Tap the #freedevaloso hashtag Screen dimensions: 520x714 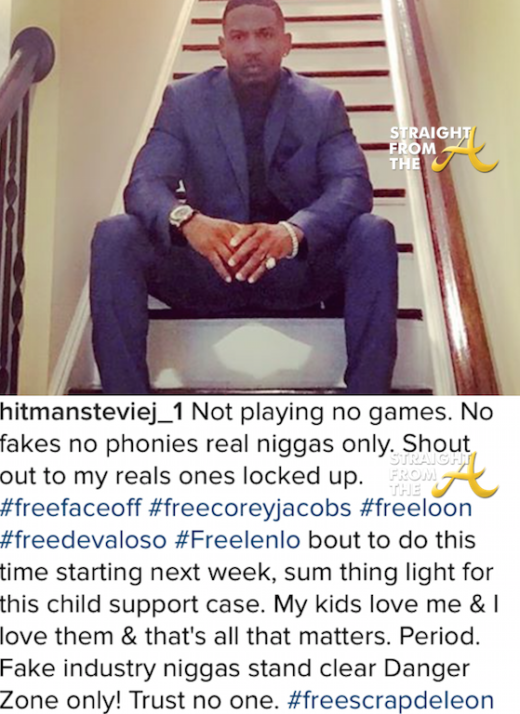coord(83,540)
